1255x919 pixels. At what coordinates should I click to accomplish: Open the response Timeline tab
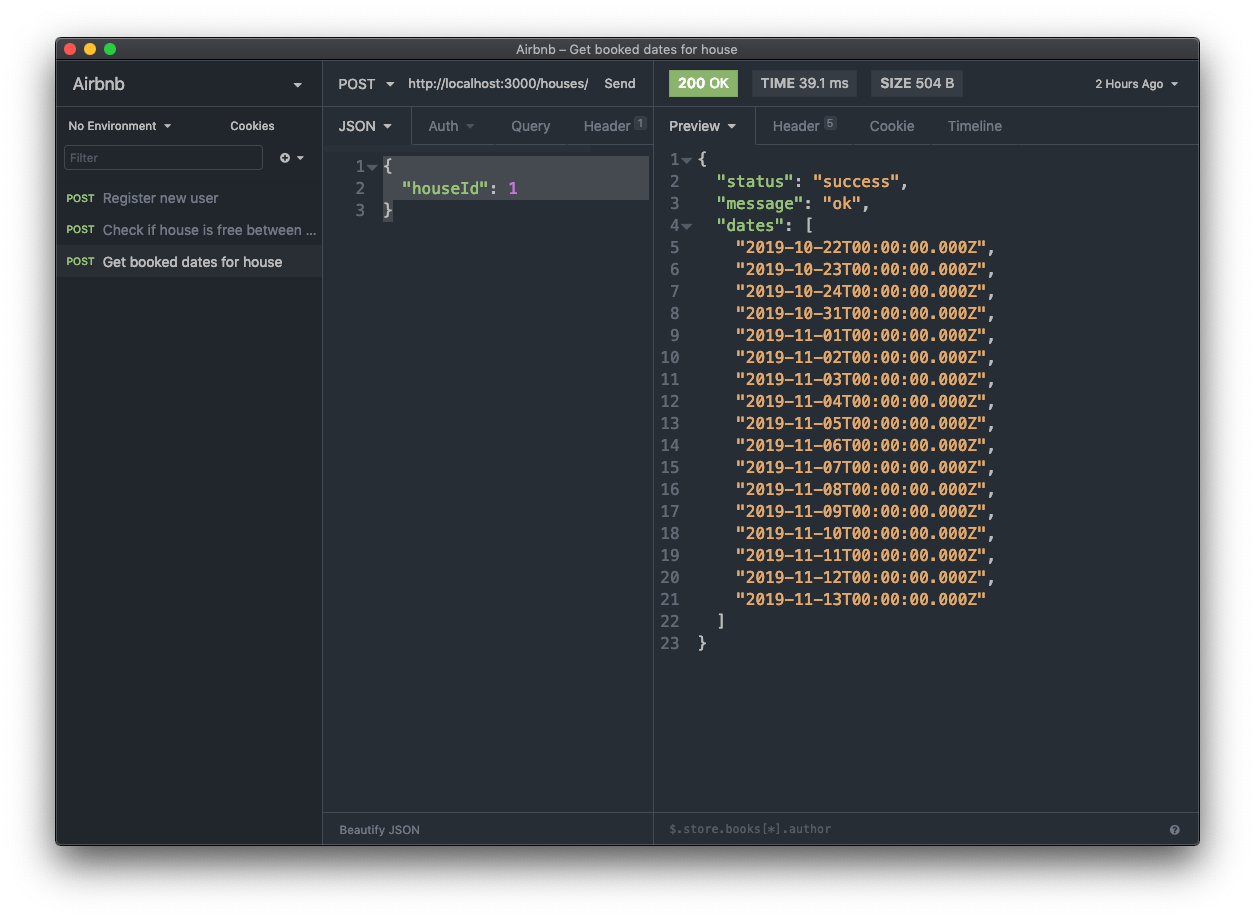tap(974, 126)
